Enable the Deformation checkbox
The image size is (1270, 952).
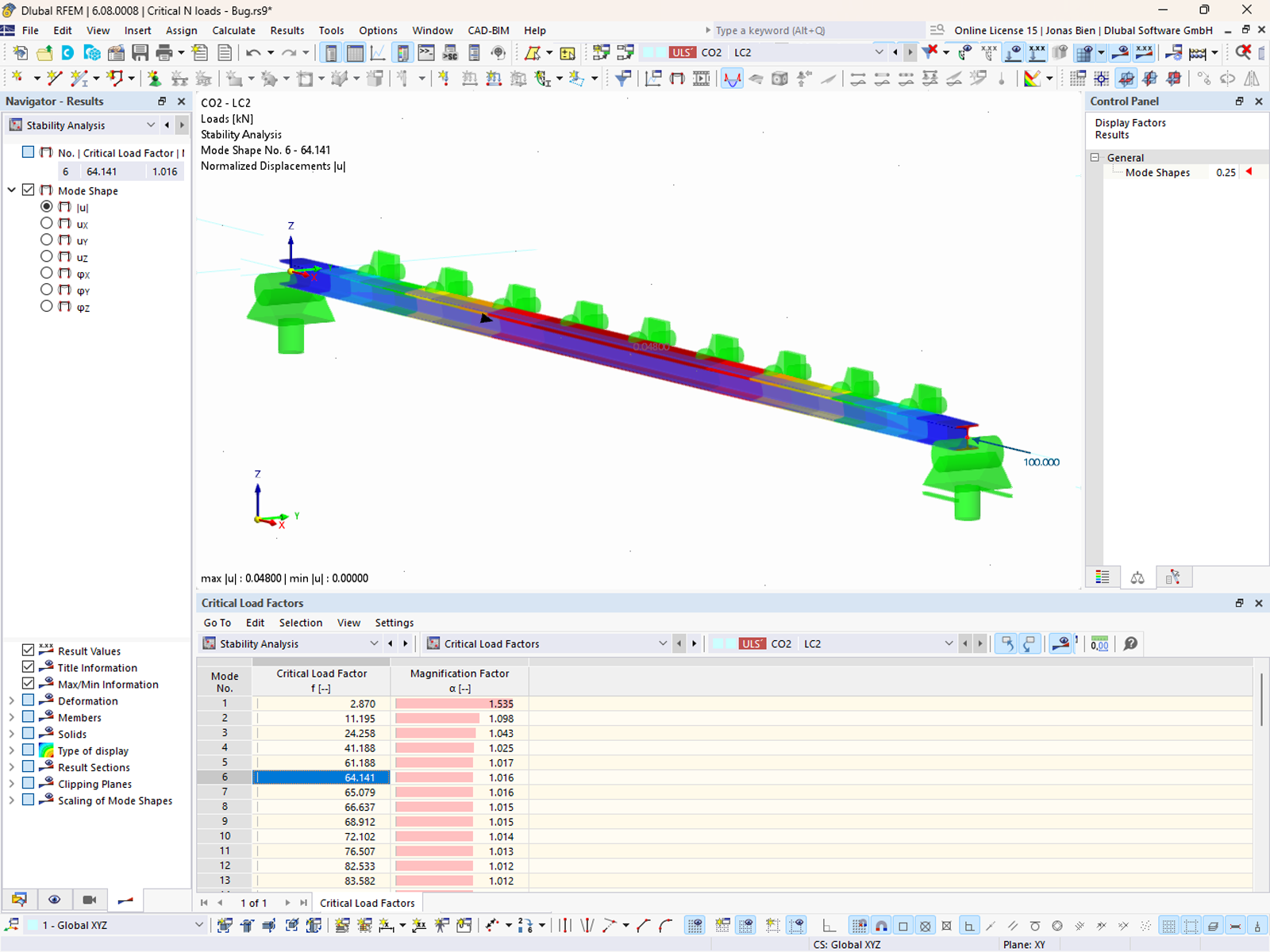pos(29,701)
